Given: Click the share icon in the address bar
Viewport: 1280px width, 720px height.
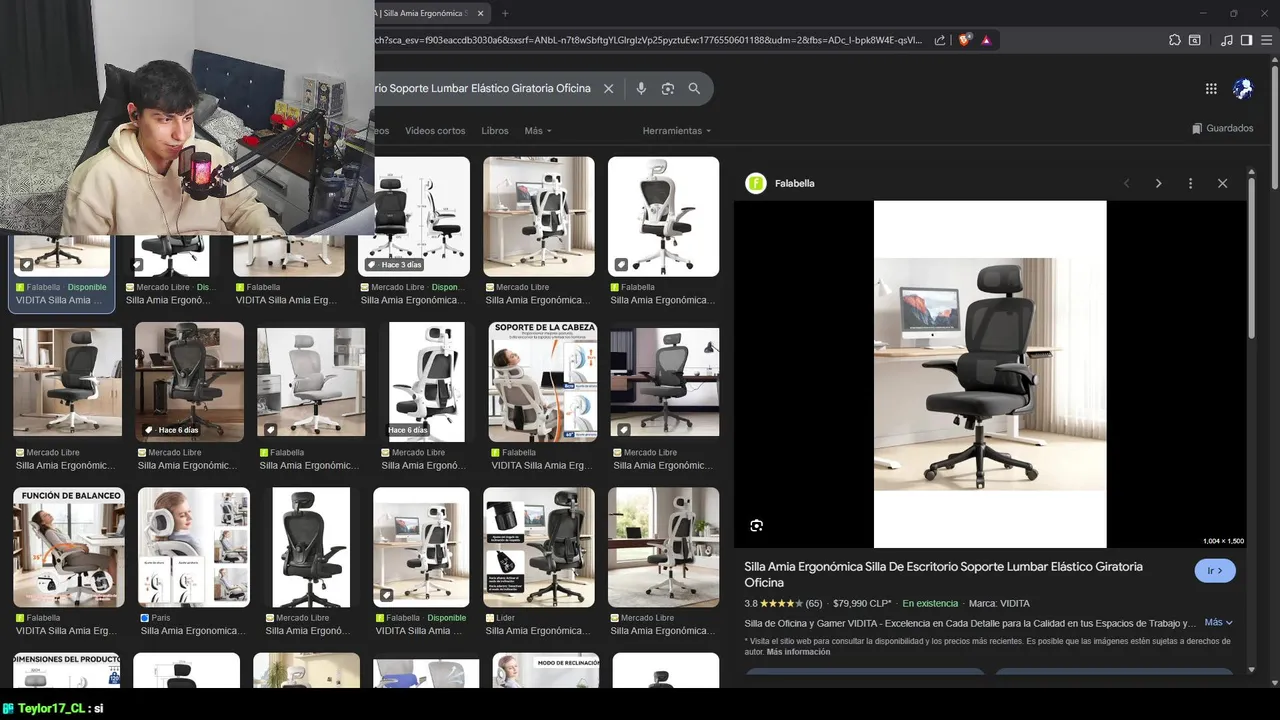Looking at the screenshot, I should 940,40.
